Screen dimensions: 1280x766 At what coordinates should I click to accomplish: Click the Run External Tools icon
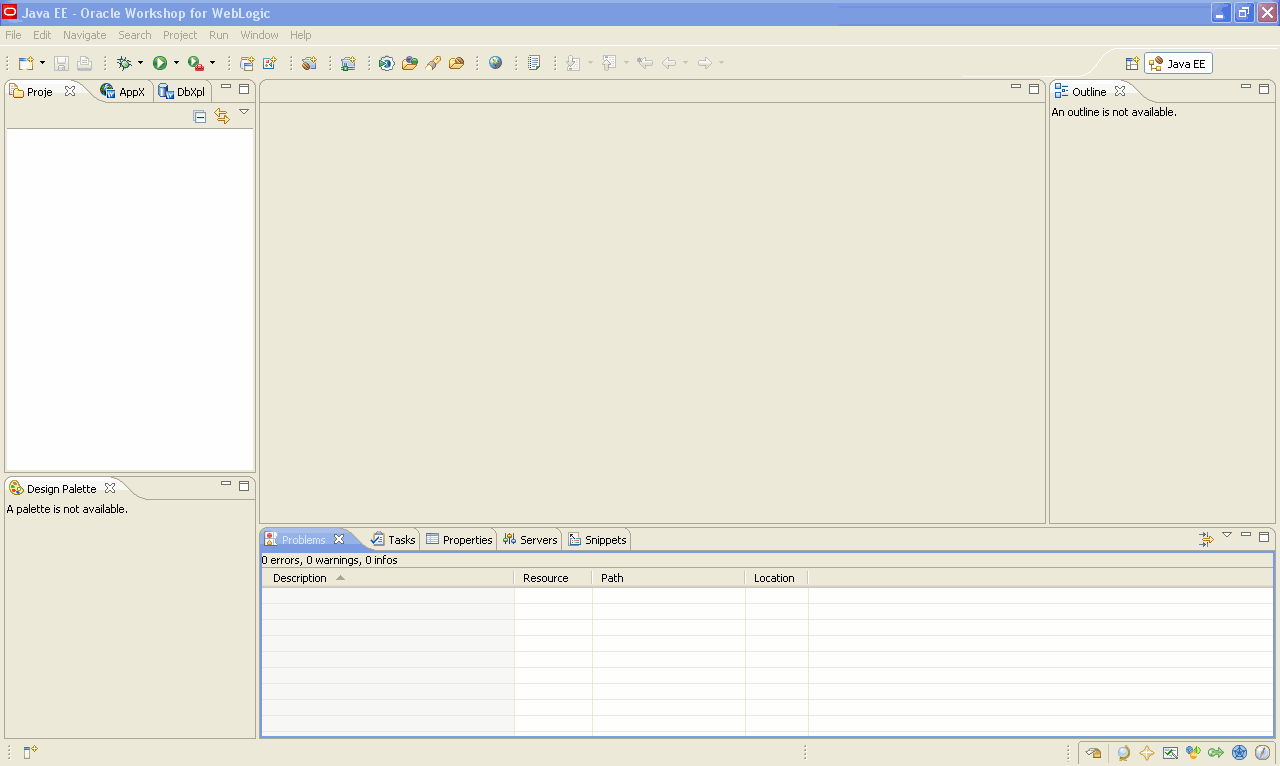[x=196, y=63]
